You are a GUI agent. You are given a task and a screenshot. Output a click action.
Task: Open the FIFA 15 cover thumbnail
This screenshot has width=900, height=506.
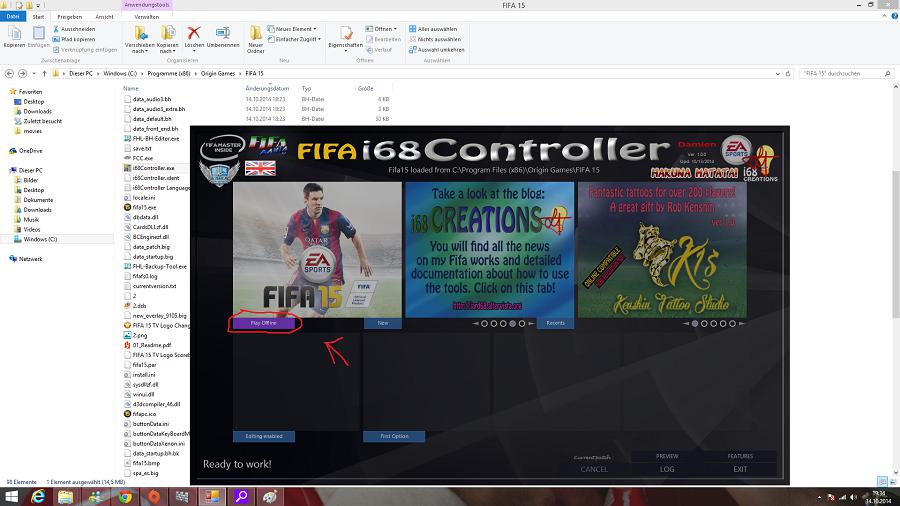[317, 250]
